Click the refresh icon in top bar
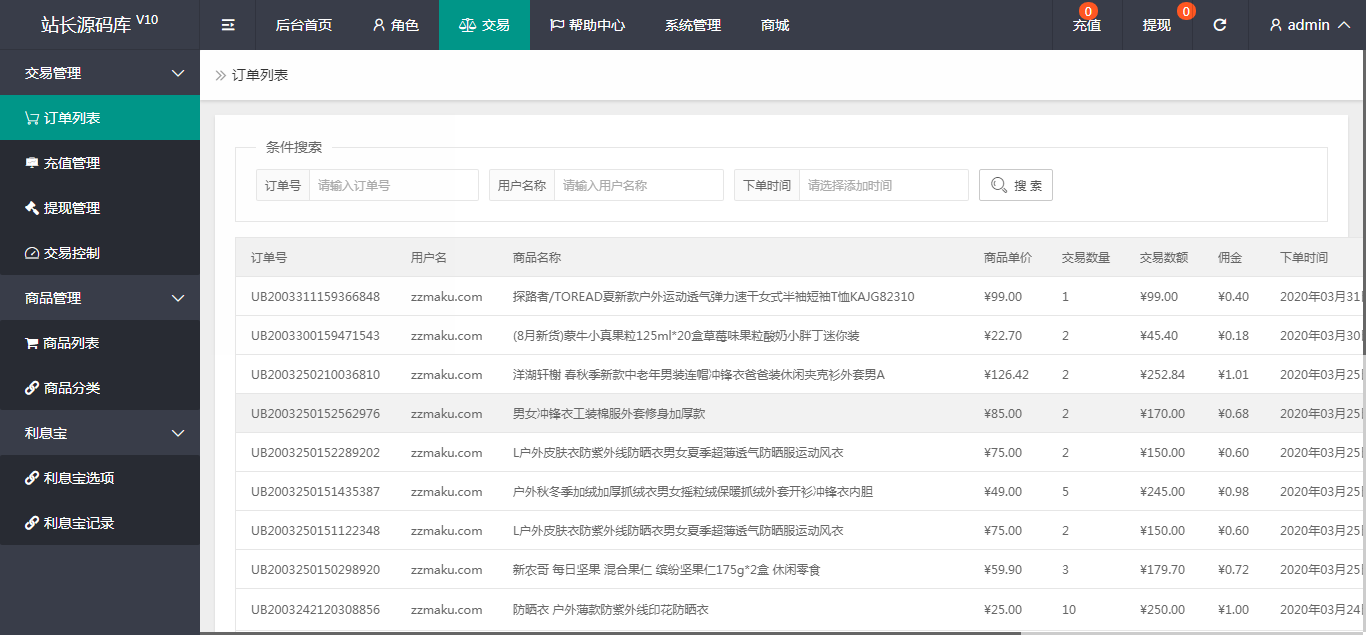Viewport: 1366px width, 635px height. [x=1220, y=25]
